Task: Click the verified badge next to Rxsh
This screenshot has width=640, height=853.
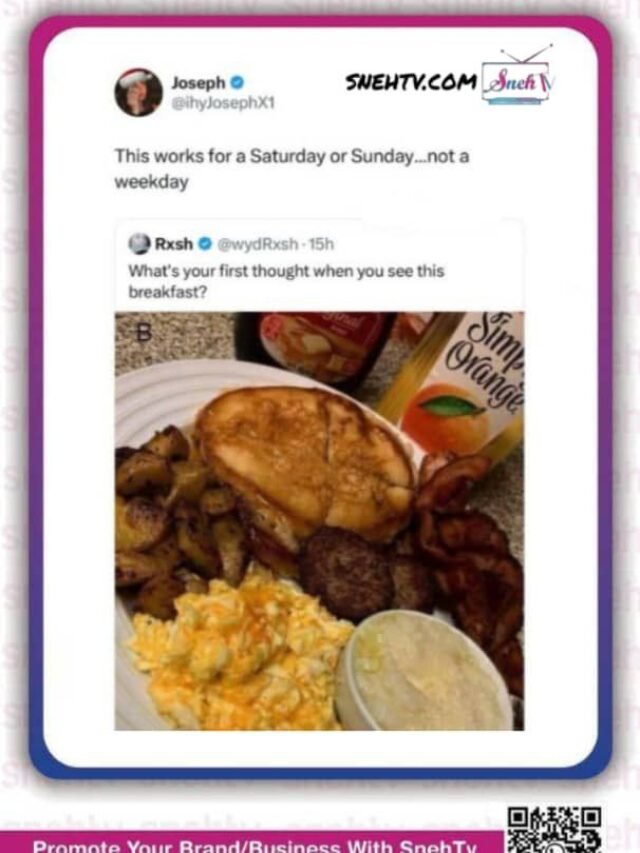Action: (205, 244)
